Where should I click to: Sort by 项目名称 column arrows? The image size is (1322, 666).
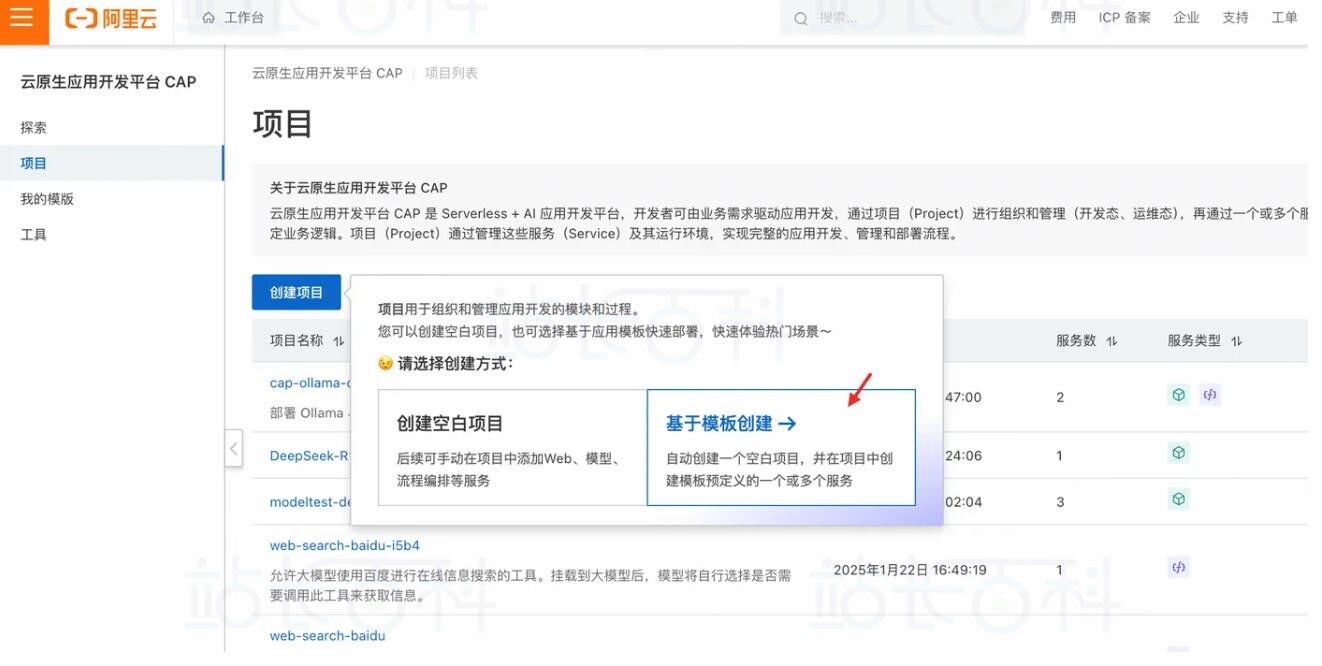click(339, 341)
